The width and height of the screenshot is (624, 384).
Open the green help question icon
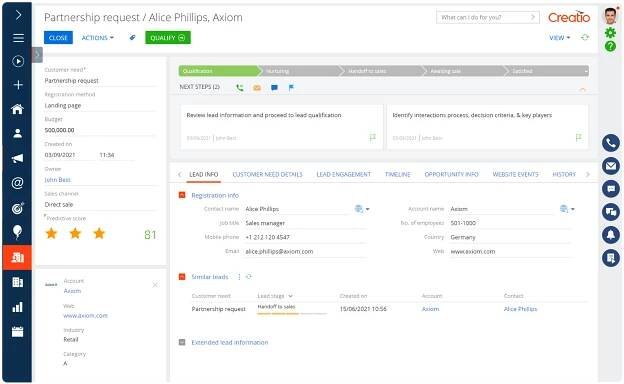coord(610,47)
